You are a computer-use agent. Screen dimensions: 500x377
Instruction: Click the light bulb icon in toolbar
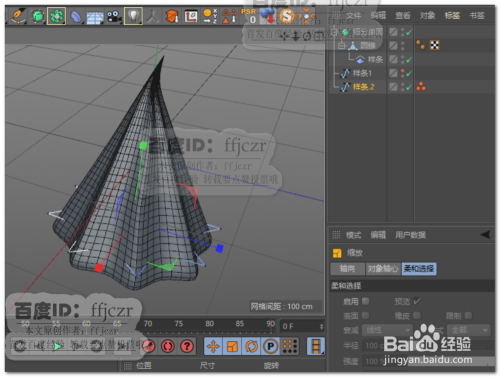coord(133,16)
